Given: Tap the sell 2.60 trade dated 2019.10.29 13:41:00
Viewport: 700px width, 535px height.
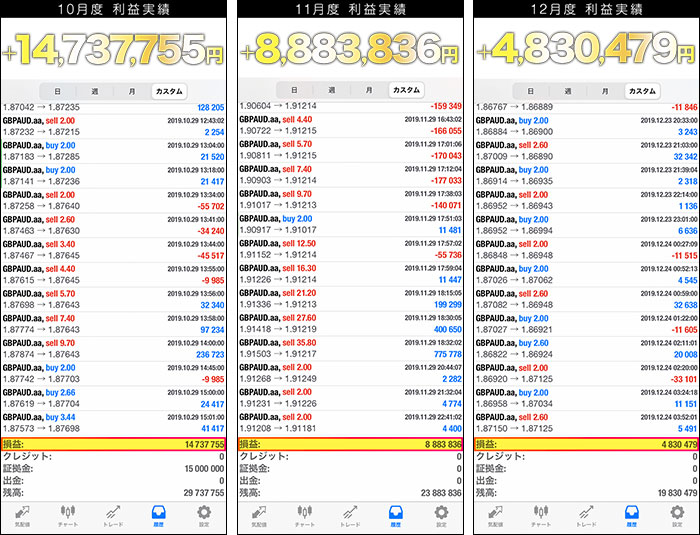Looking at the screenshot, I should 113,225.
